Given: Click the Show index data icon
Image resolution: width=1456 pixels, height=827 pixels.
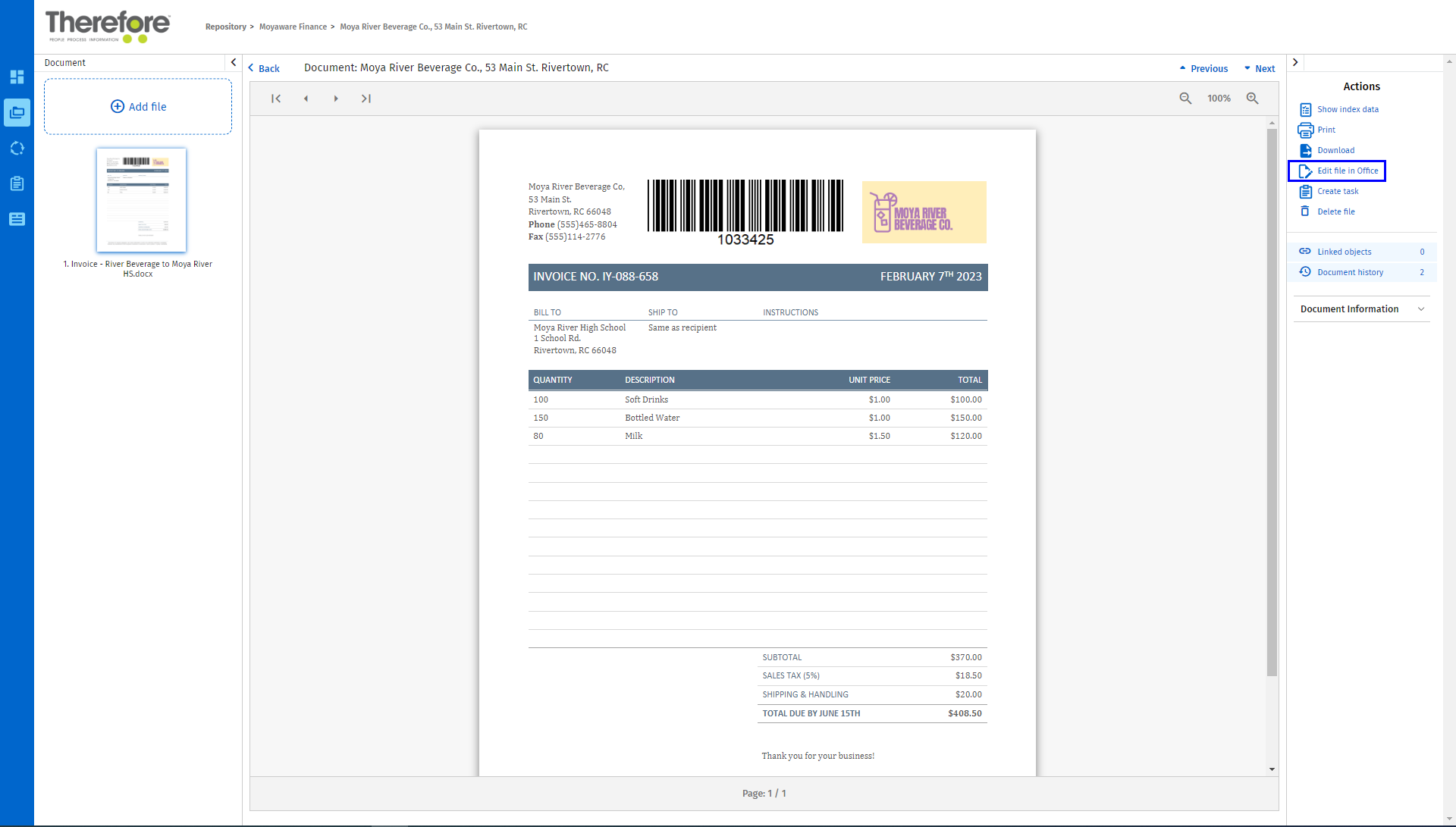Looking at the screenshot, I should click(1305, 109).
